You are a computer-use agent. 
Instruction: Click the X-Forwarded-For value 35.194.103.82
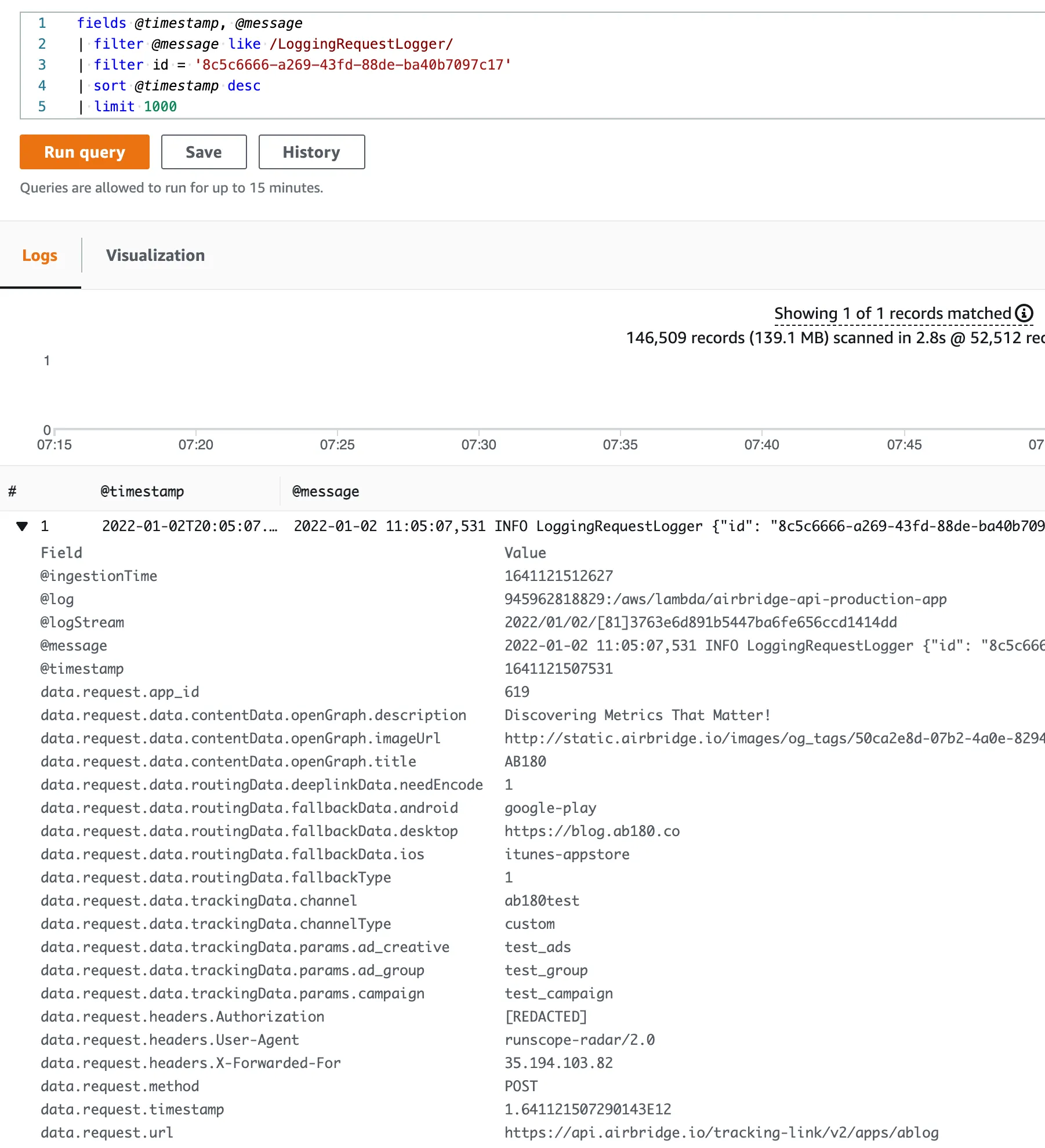click(558, 1063)
